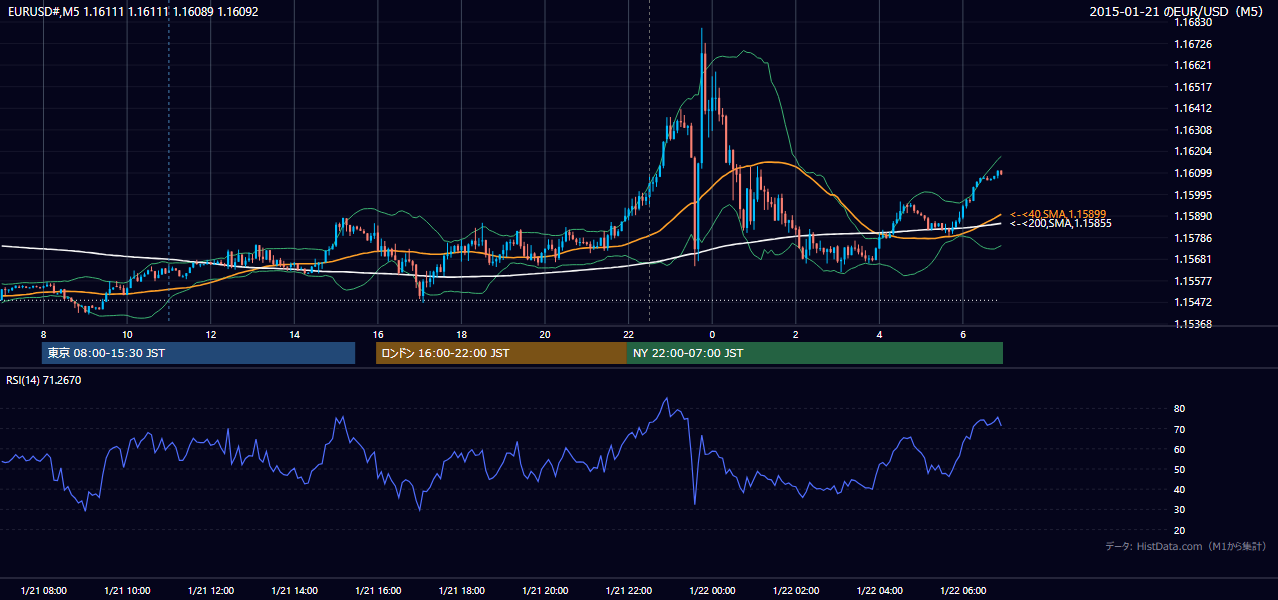Click price axis label 1.16308
1278x600 pixels.
1193,130
